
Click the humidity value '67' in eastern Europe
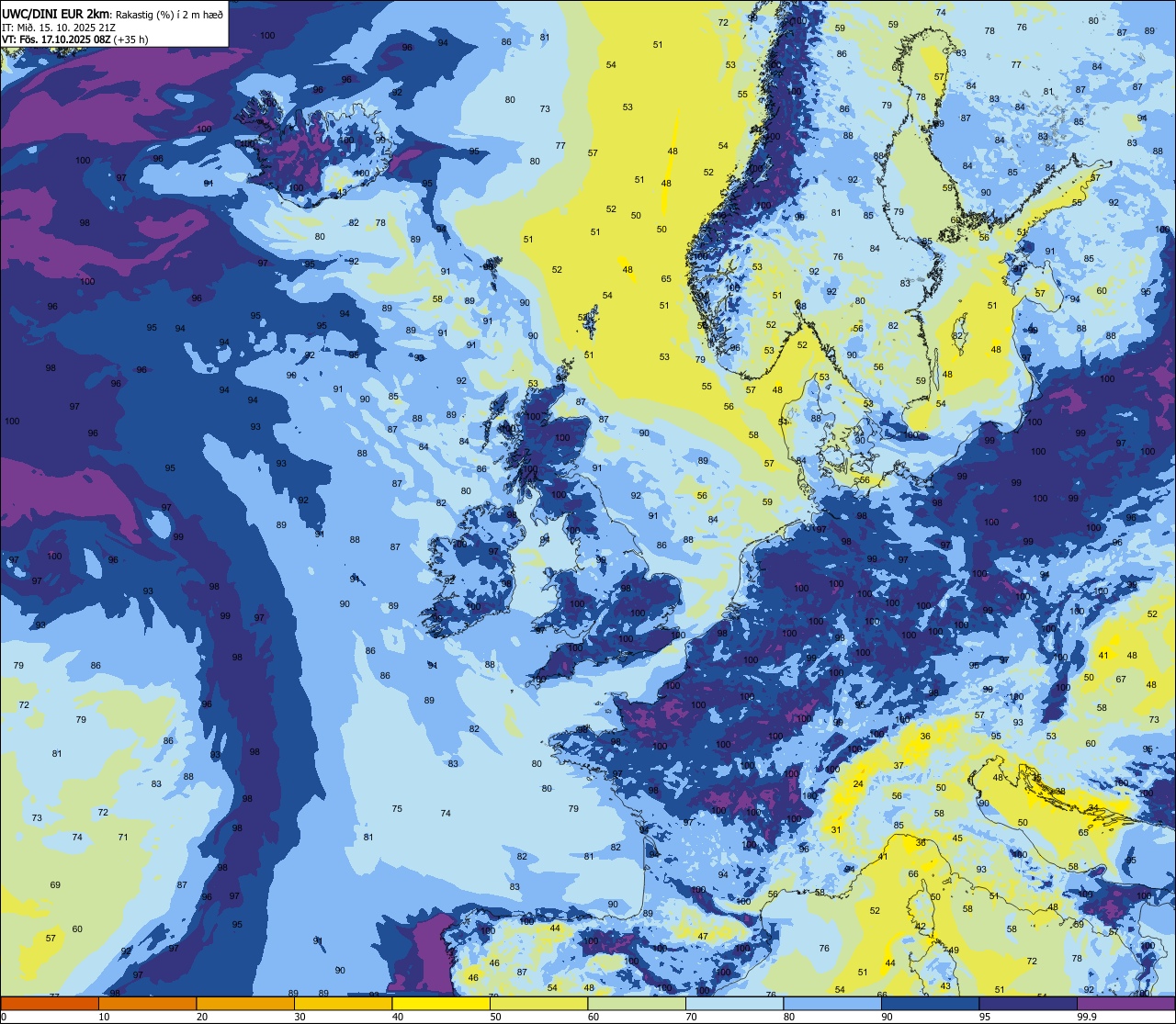click(1121, 679)
